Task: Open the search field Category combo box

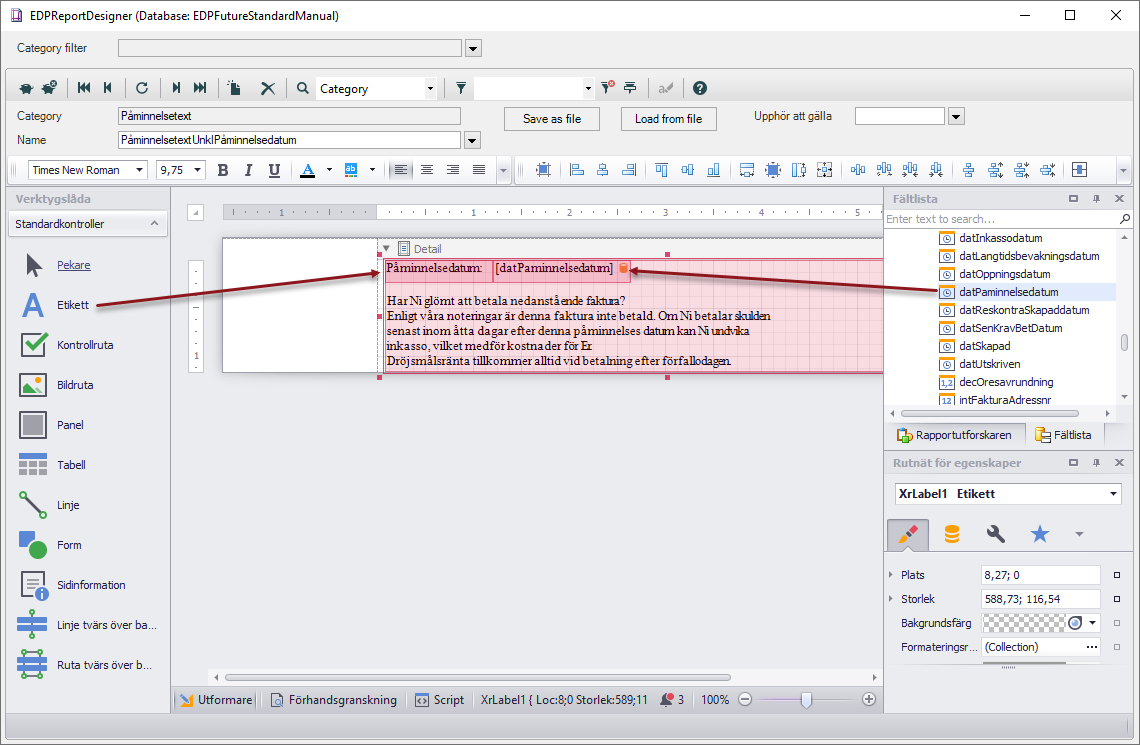Action: [x=430, y=89]
